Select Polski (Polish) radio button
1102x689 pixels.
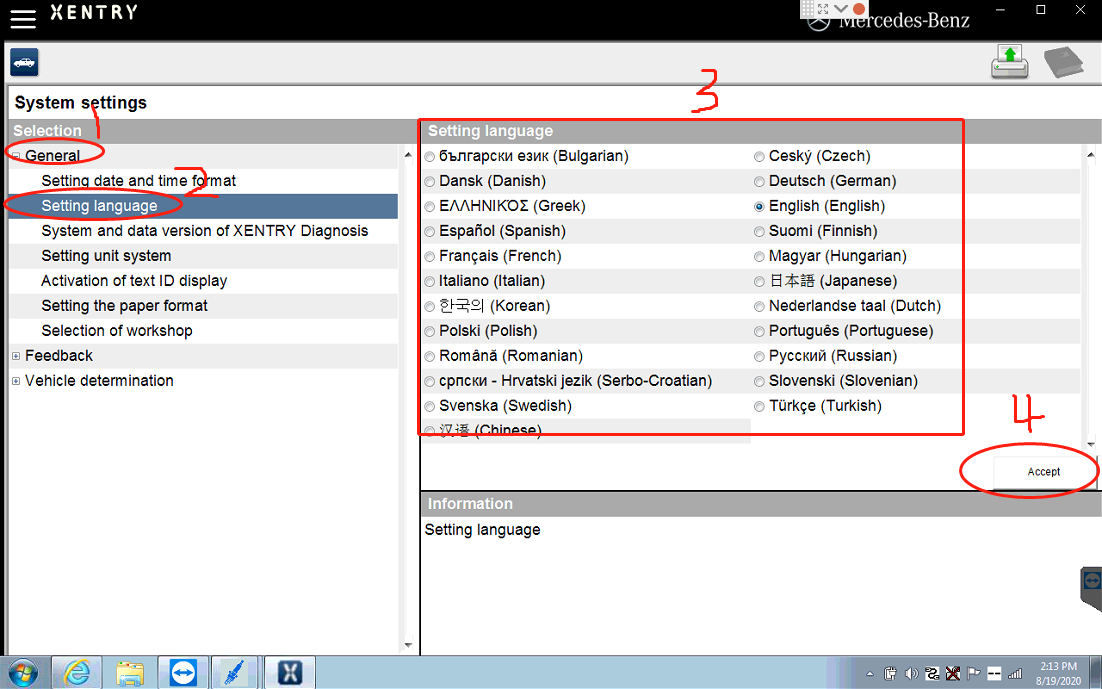(x=429, y=331)
